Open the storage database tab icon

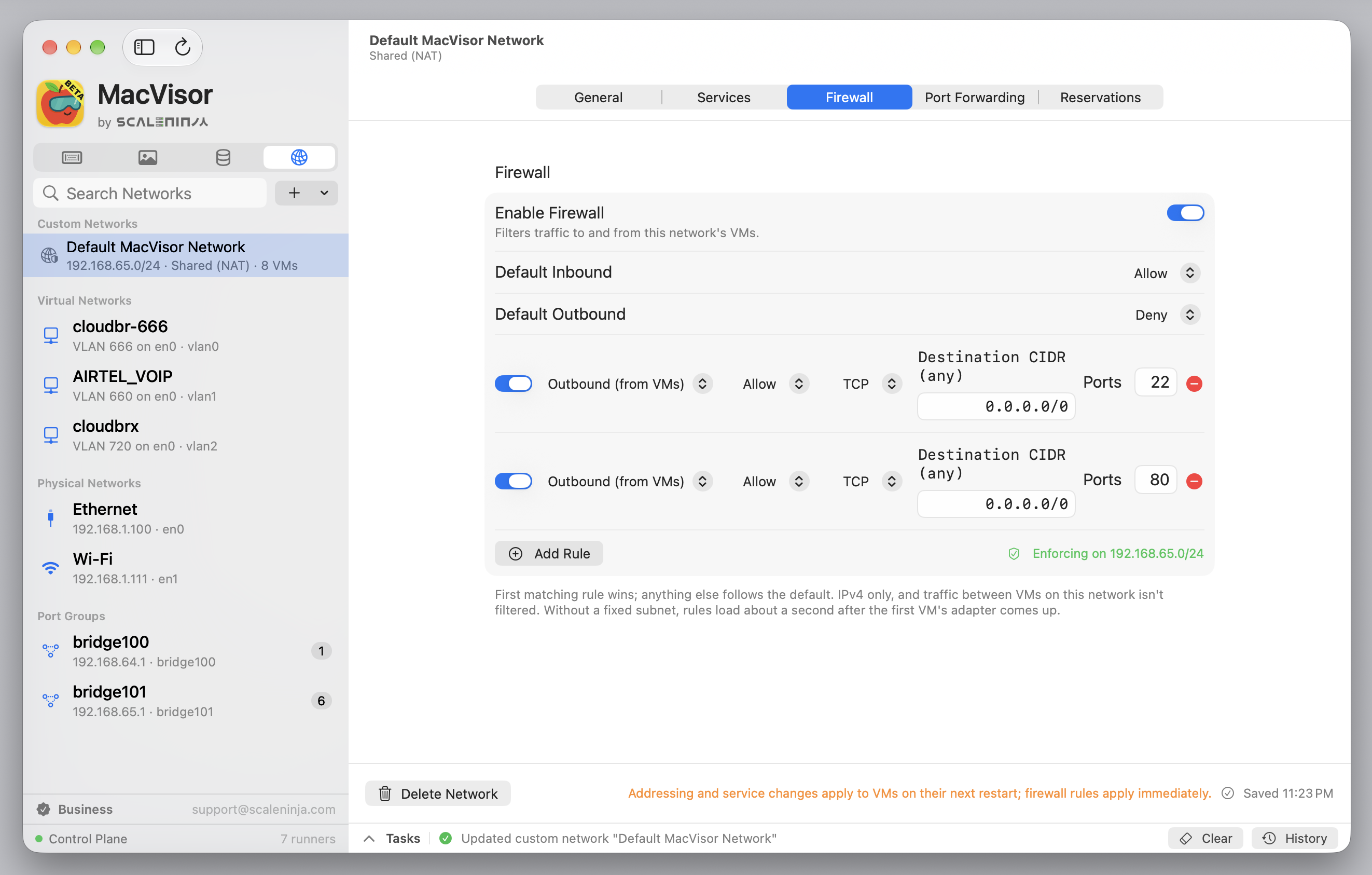tap(224, 157)
